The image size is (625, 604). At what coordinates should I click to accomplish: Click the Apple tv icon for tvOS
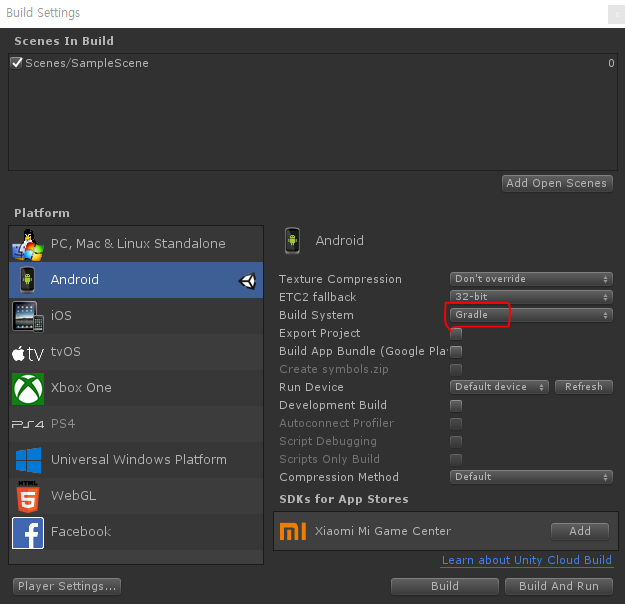click(28, 353)
